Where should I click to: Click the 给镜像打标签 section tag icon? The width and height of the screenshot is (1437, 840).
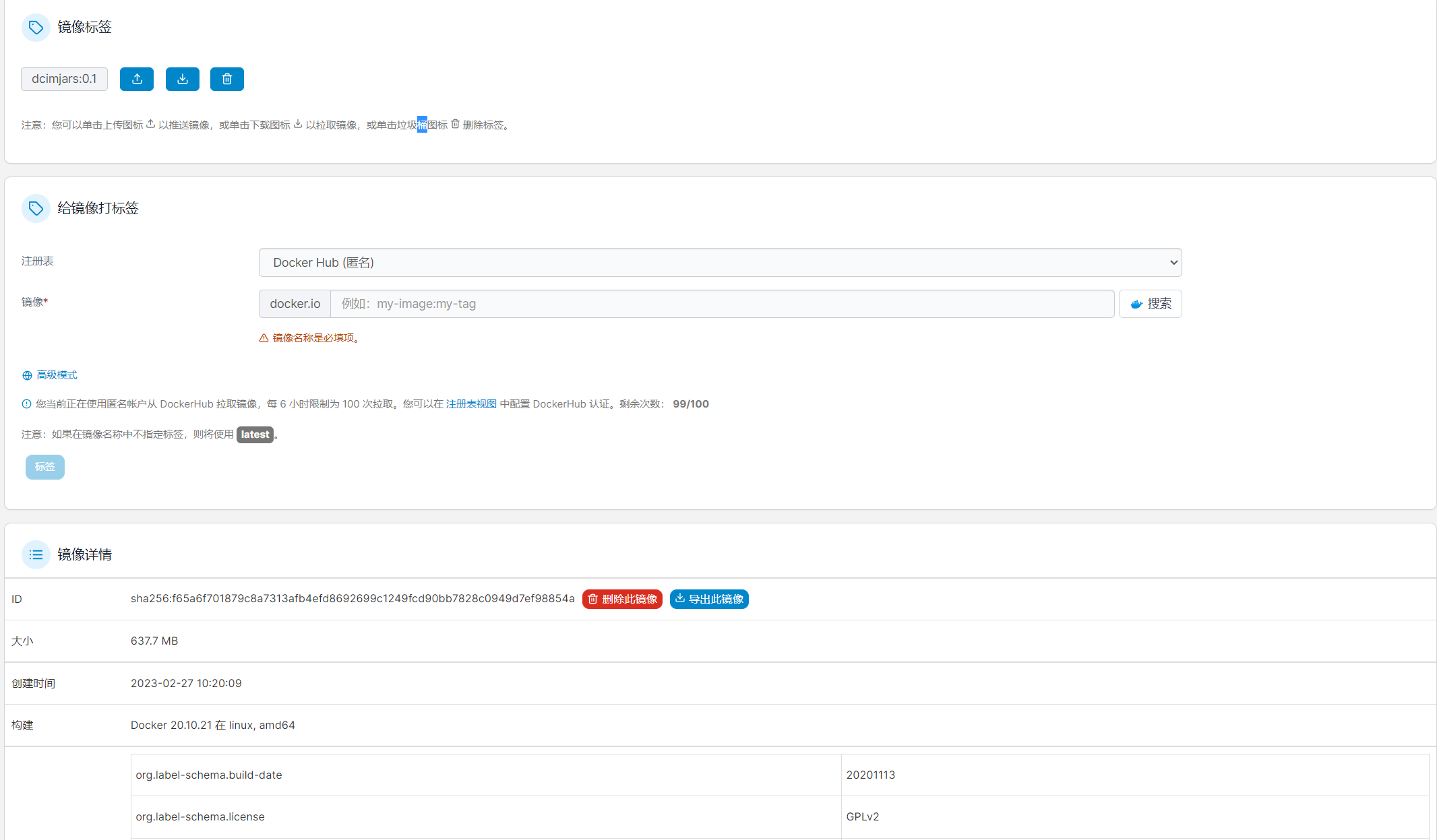pos(36,208)
